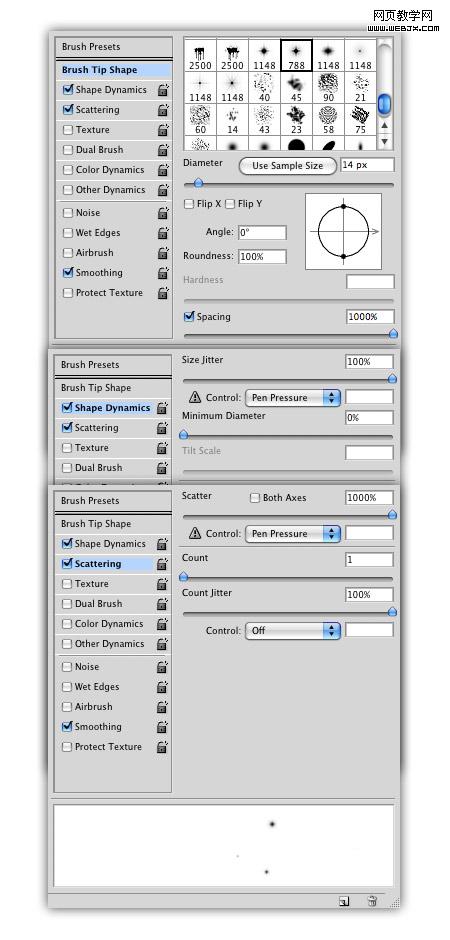Open Dual Brush label in the Scattering panel
This screenshot has width=450, height=940.
98,604
